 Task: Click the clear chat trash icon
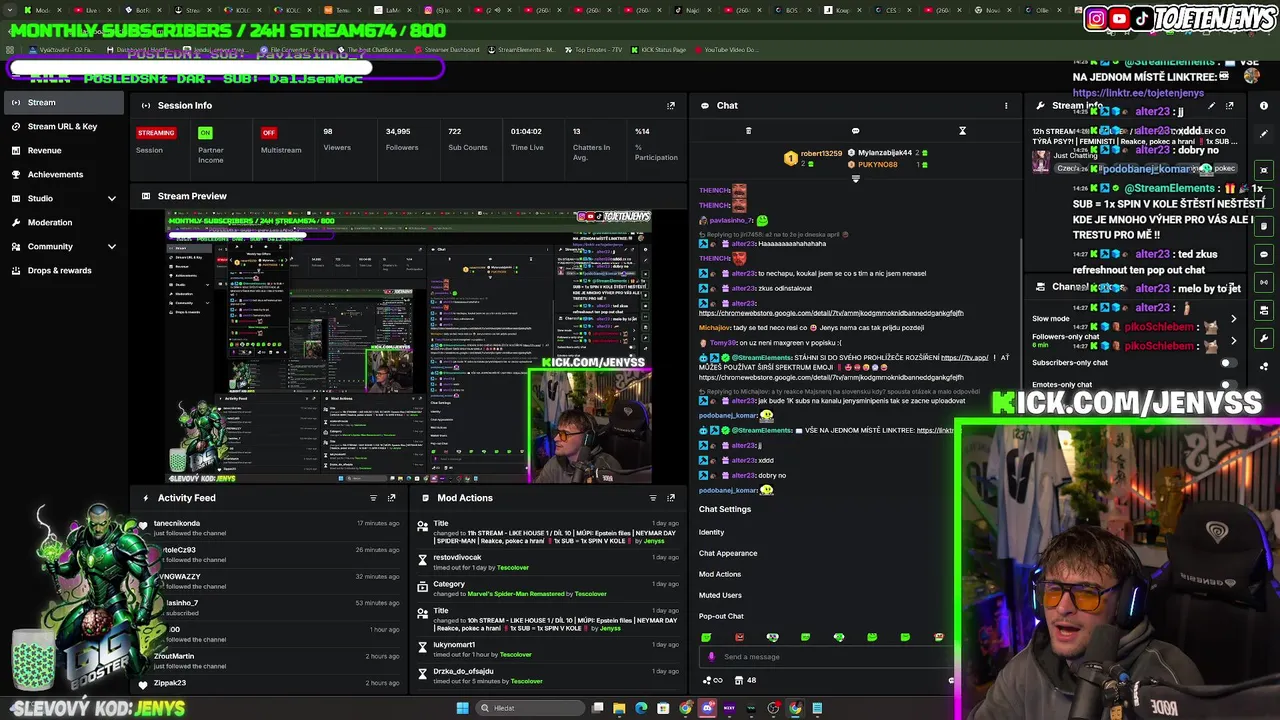click(x=748, y=131)
